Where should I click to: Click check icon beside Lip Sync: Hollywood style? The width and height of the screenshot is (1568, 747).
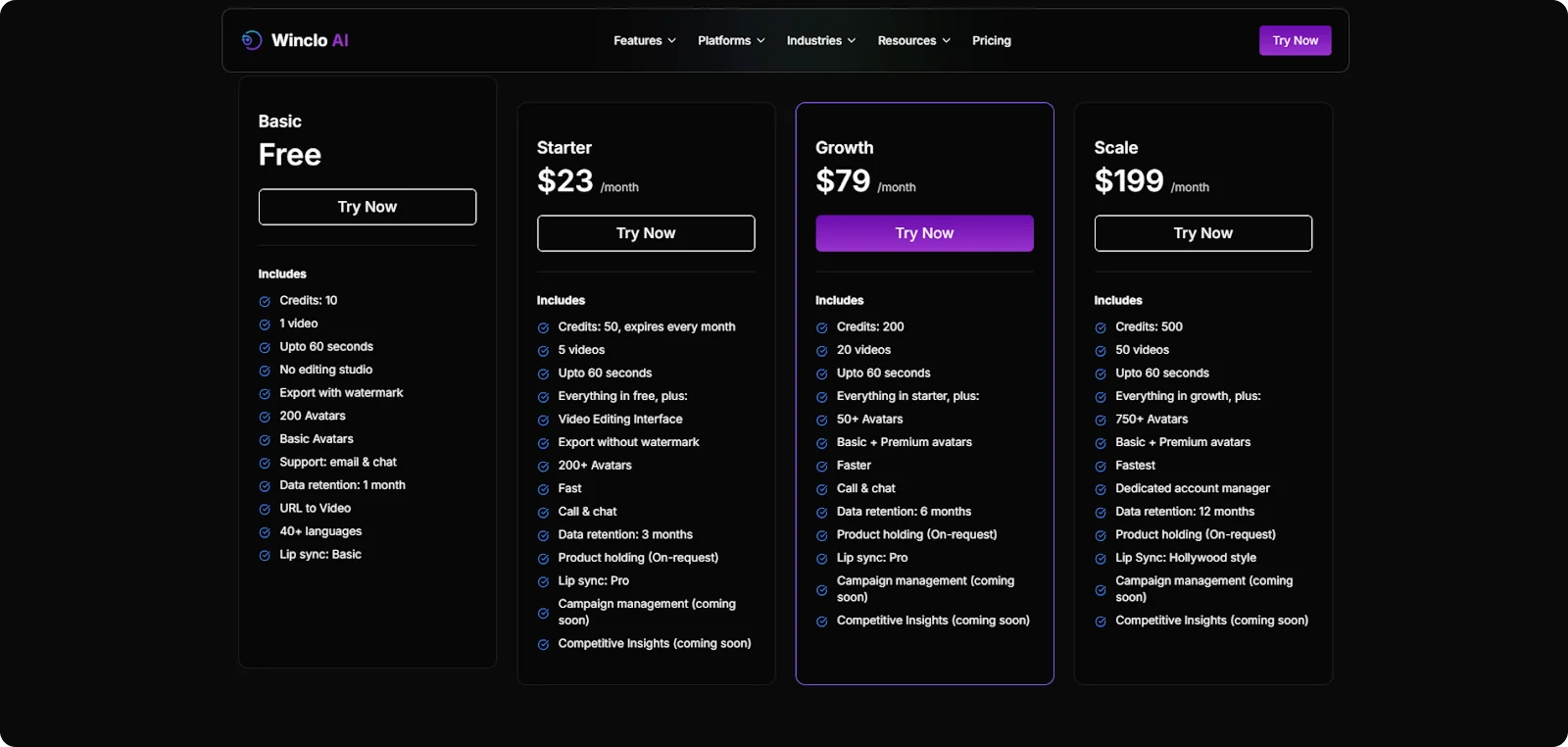pos(1101,559)
